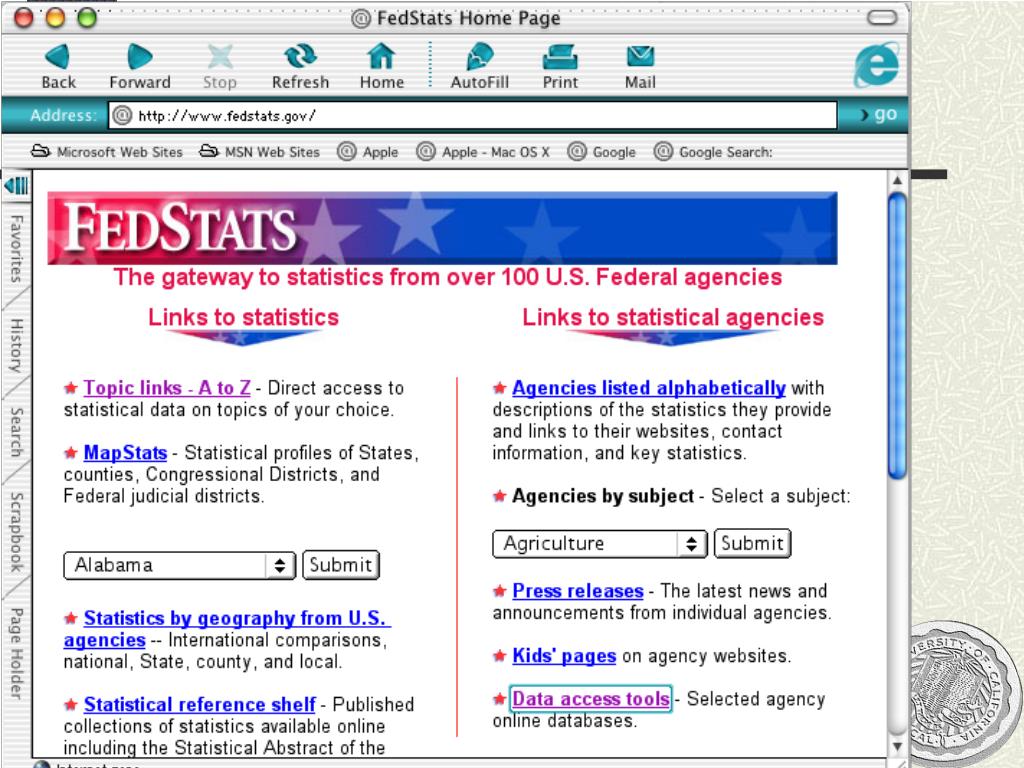Open Microsoft Web Sites favorites folder

[x=106, y=152]
